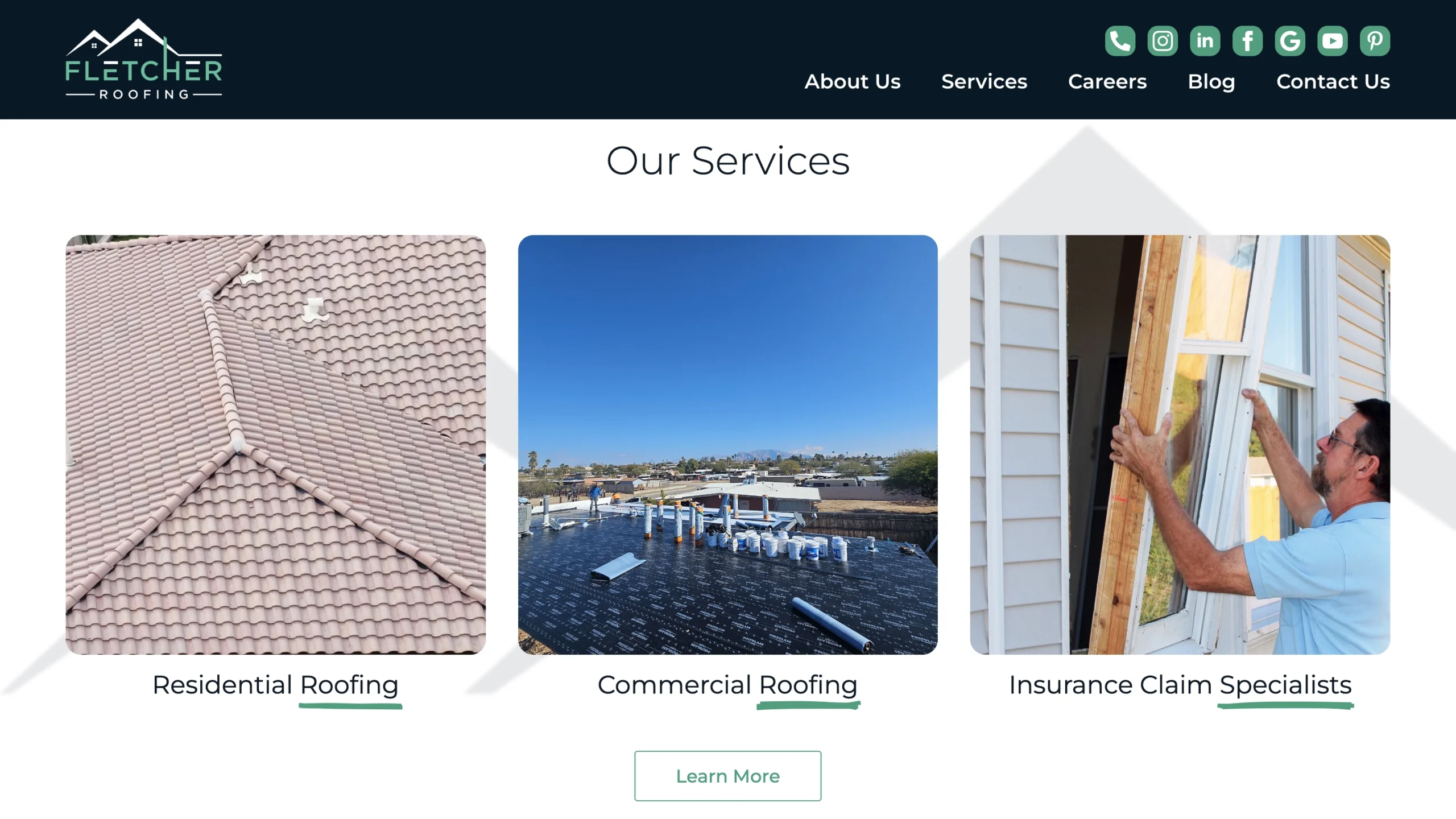Click the Fletcher Roofing logo
The width and height of the screenshot is (1456, 819).
[x=144, y=60]
